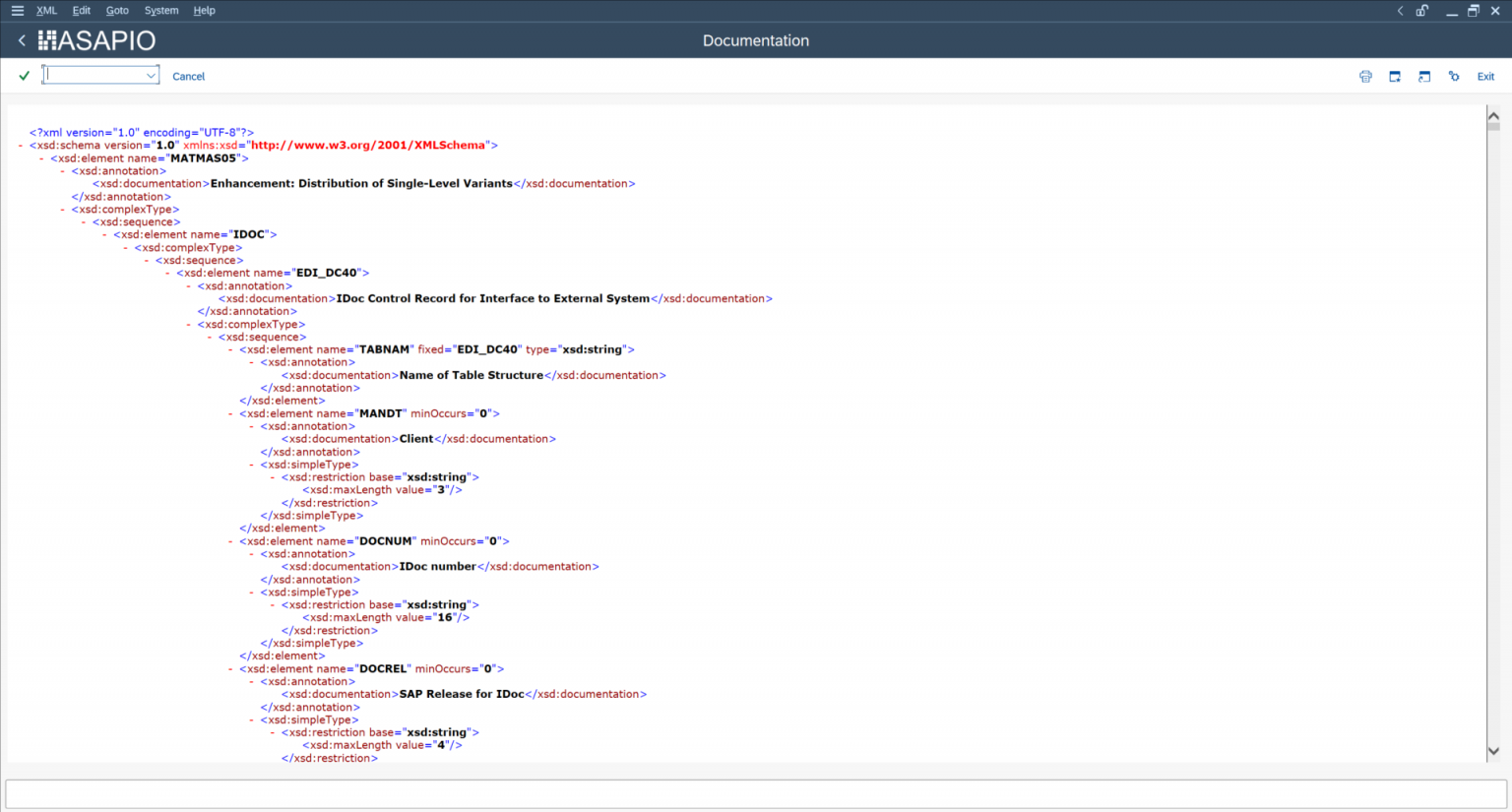Click the print icon in the toolbar

tap(1365, 77)
